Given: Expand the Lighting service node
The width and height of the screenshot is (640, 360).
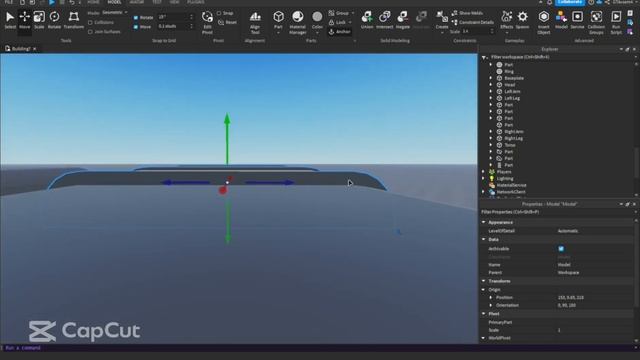Looking at the screenshot, I should [x=484, y=178].
